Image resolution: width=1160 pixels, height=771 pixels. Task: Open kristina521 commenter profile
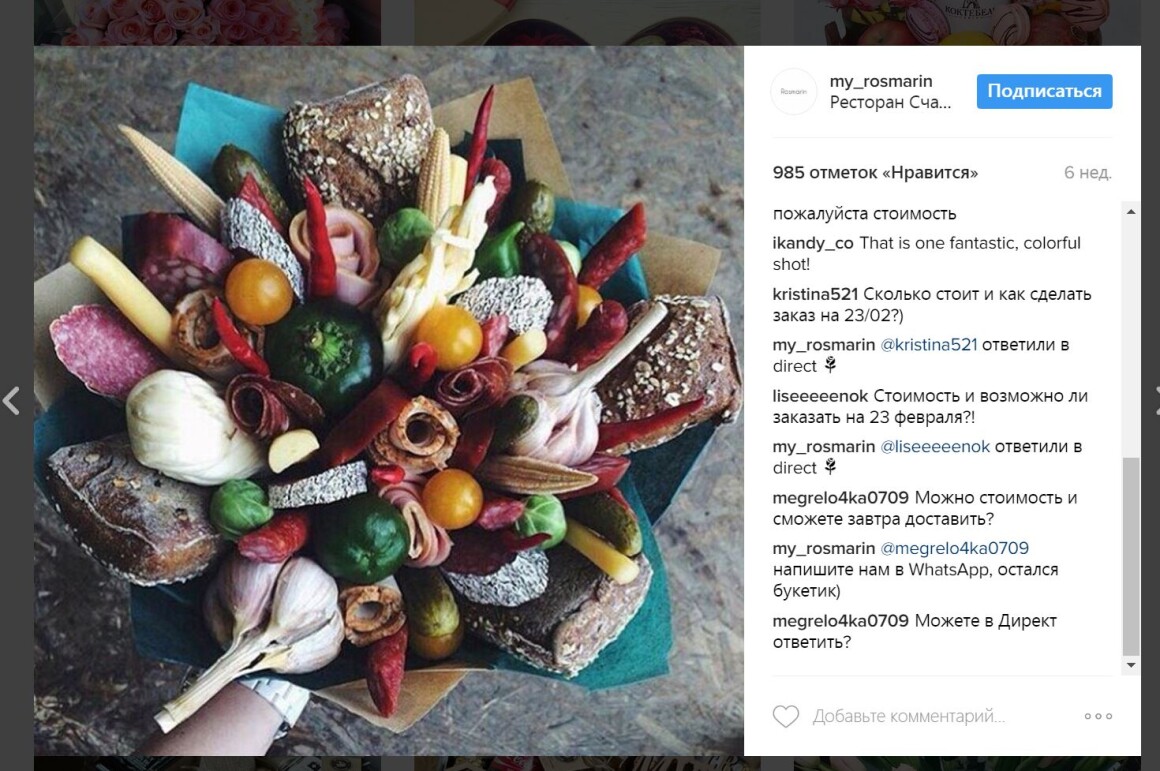[x=815, y=294]
